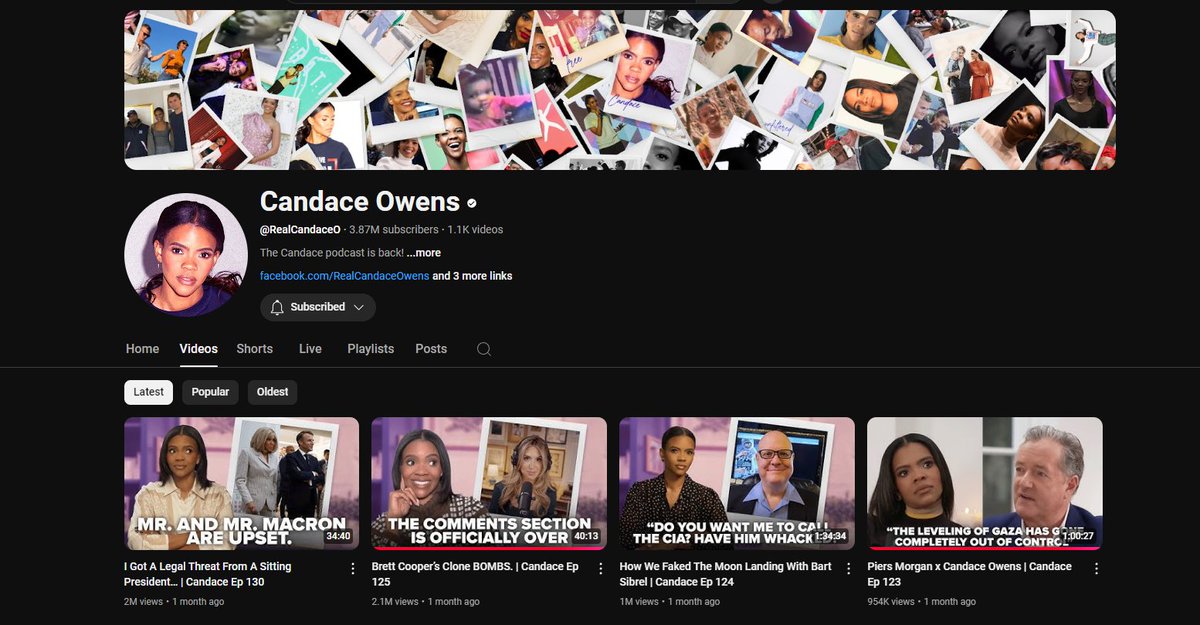Screen dimensions: 1200x625
Task: Open the Home tab
Action: (142, 349)
